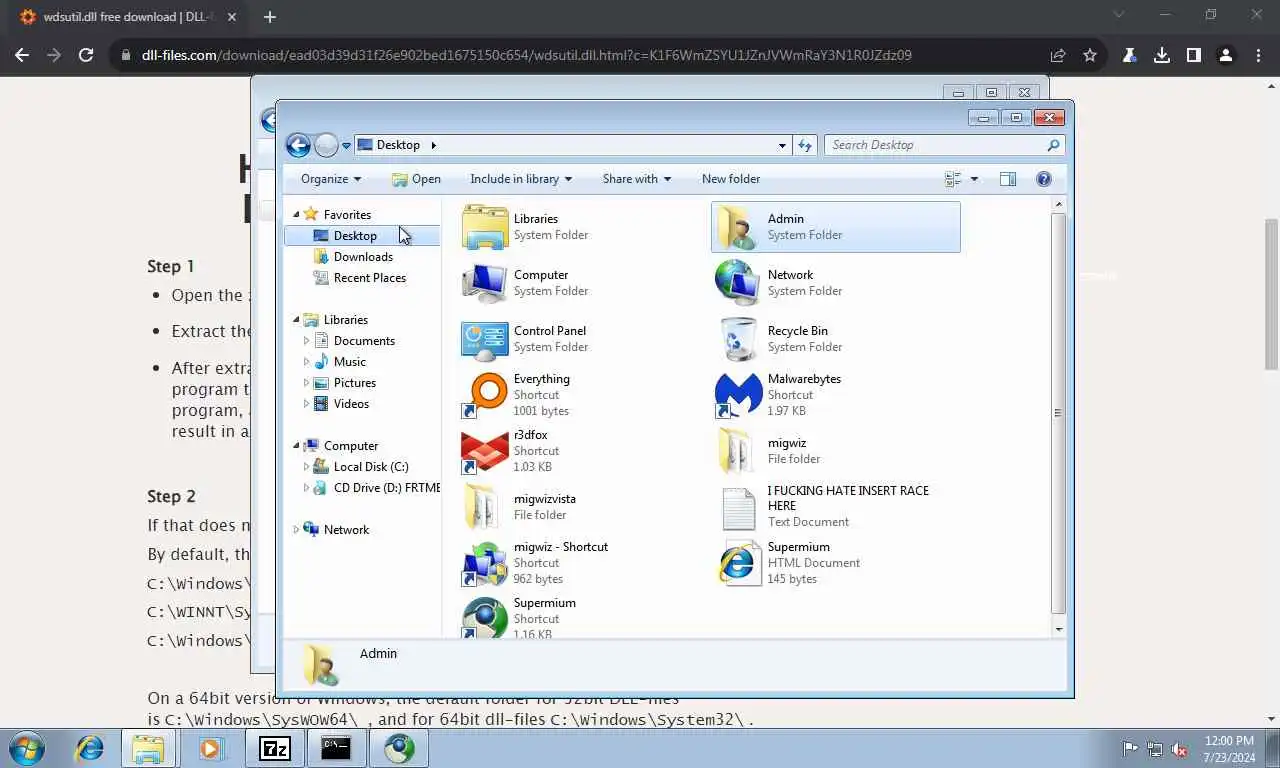Select the r3dfox shortcut icon

pos(485,451)
